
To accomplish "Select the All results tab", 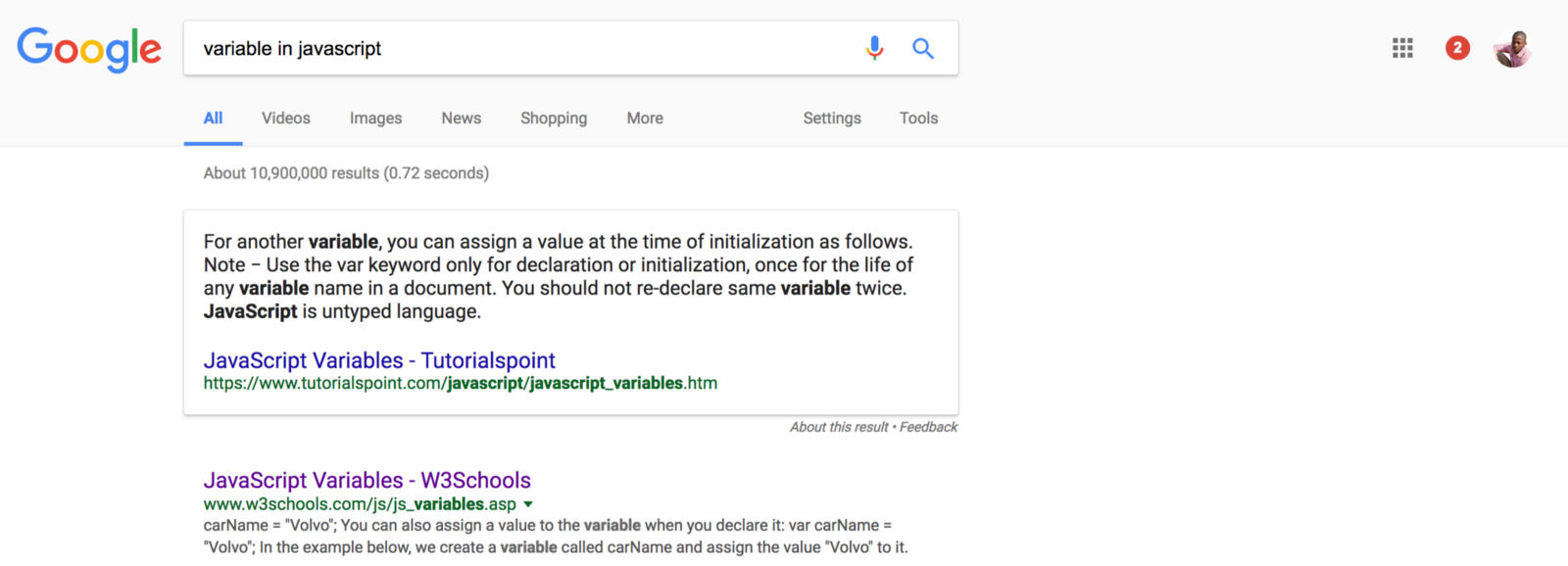I will point(213,118).
